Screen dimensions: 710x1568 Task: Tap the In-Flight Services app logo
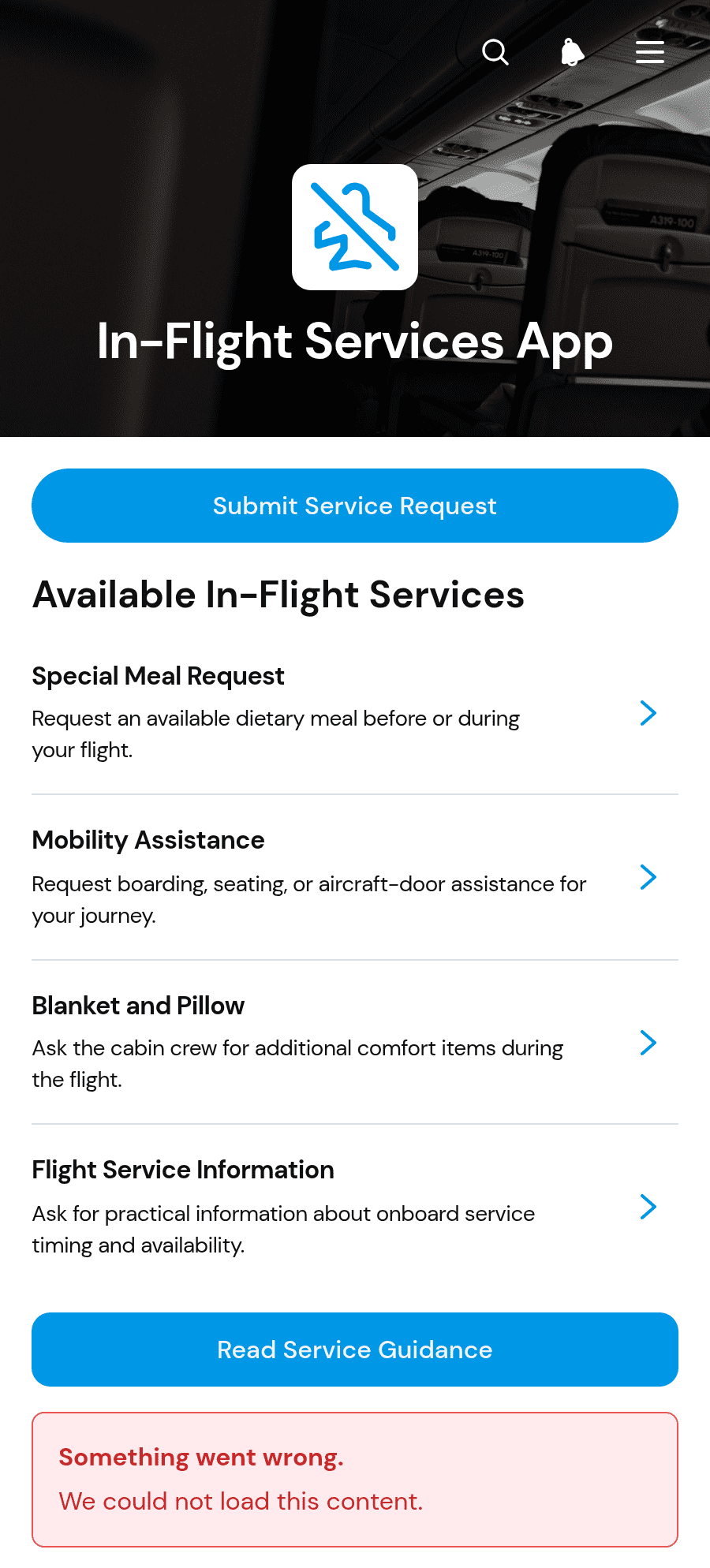pyautogui.click(x=355, y=227)
